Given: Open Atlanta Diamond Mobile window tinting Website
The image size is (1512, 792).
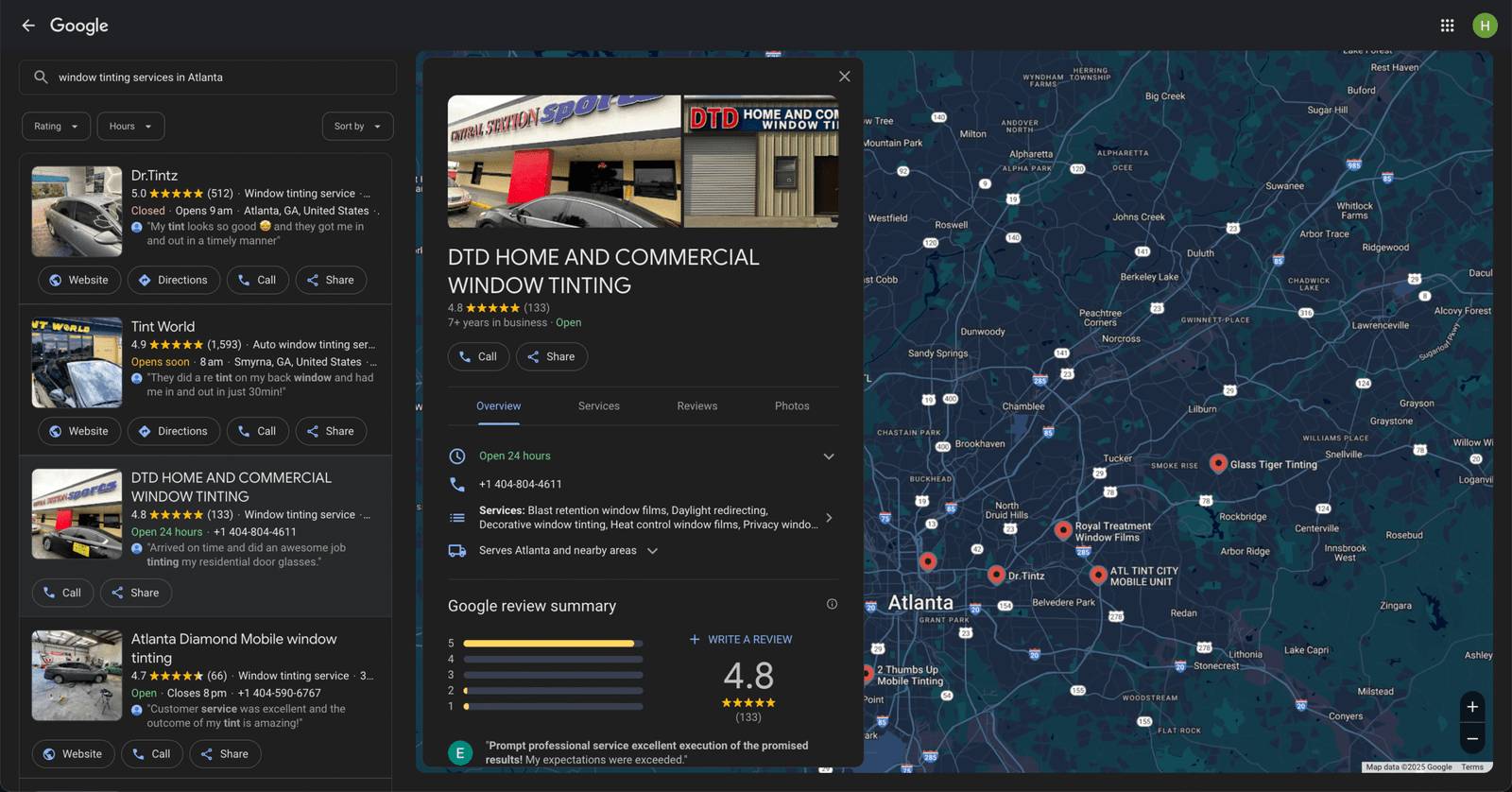Looking at the screenshot, I should pos(74,754).
